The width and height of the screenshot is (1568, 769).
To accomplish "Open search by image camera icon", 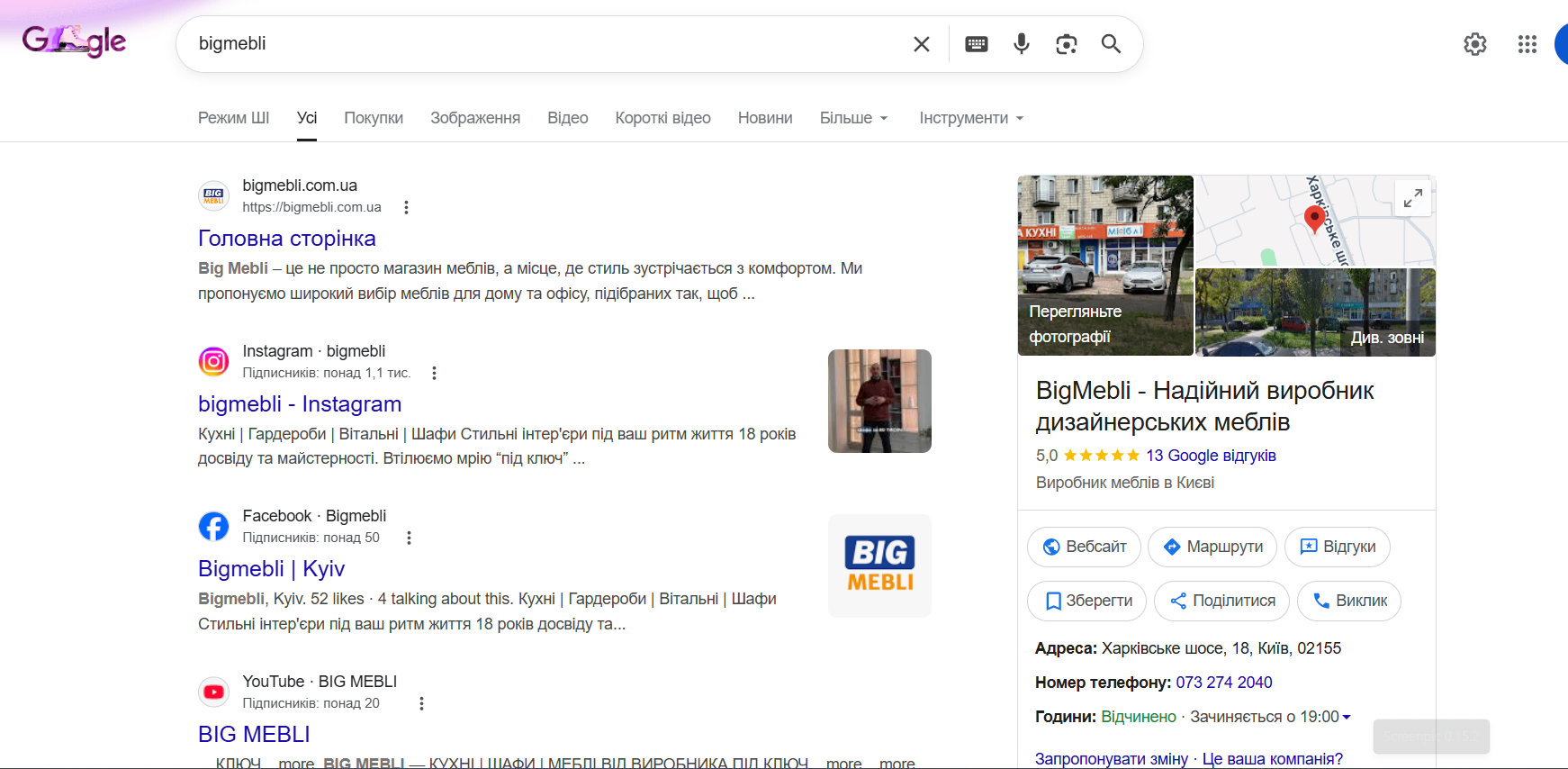I will tap(1067, 44).
